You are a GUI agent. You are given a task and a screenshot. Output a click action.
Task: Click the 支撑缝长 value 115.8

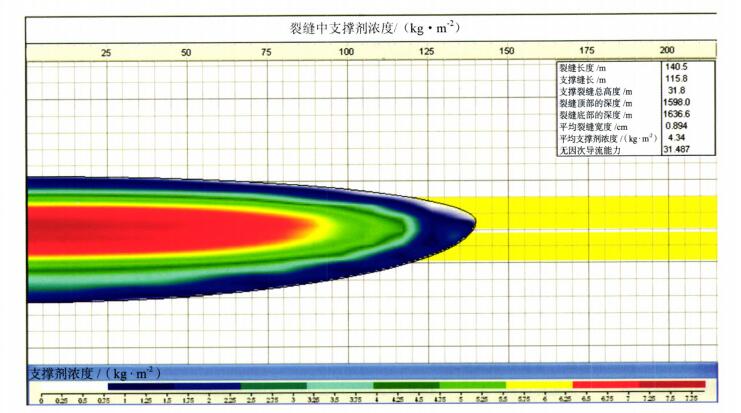(676, 79)
